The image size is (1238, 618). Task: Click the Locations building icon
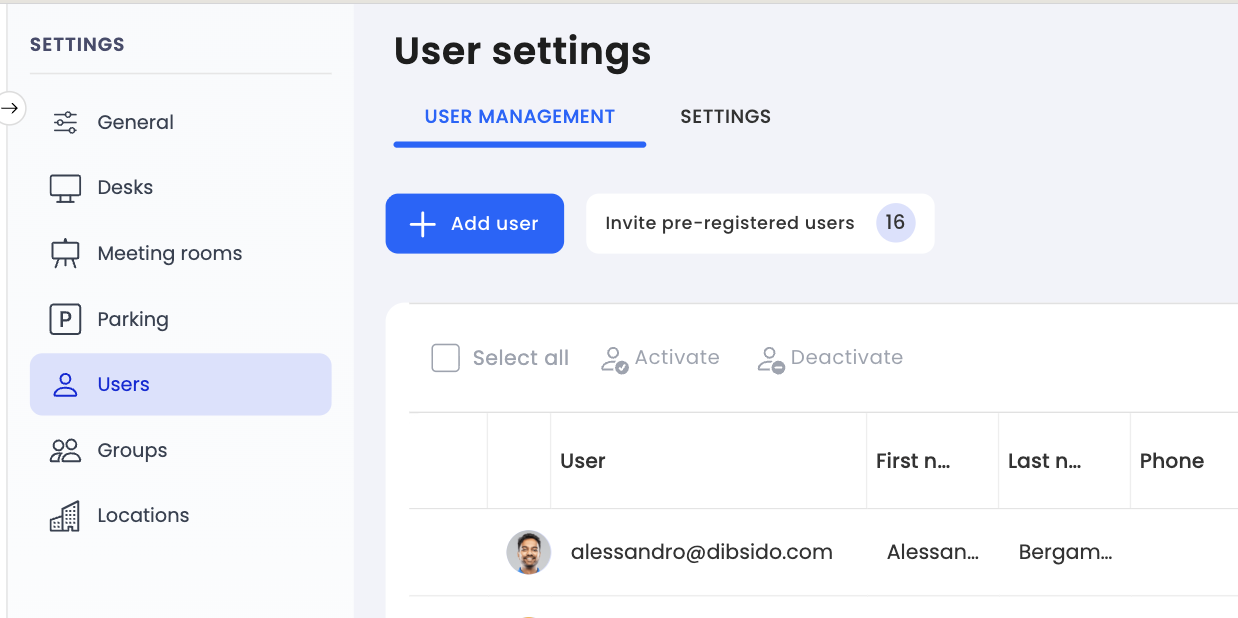65,516
